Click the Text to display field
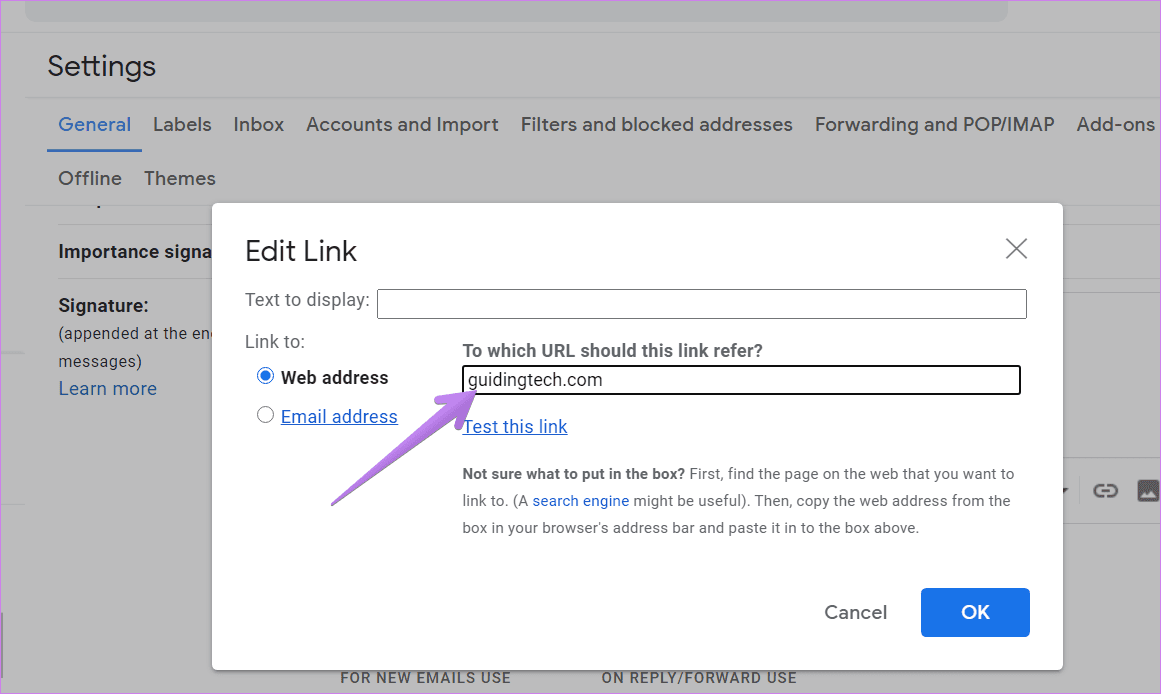This screenshot has width=1161, height=694. point(702,304)
